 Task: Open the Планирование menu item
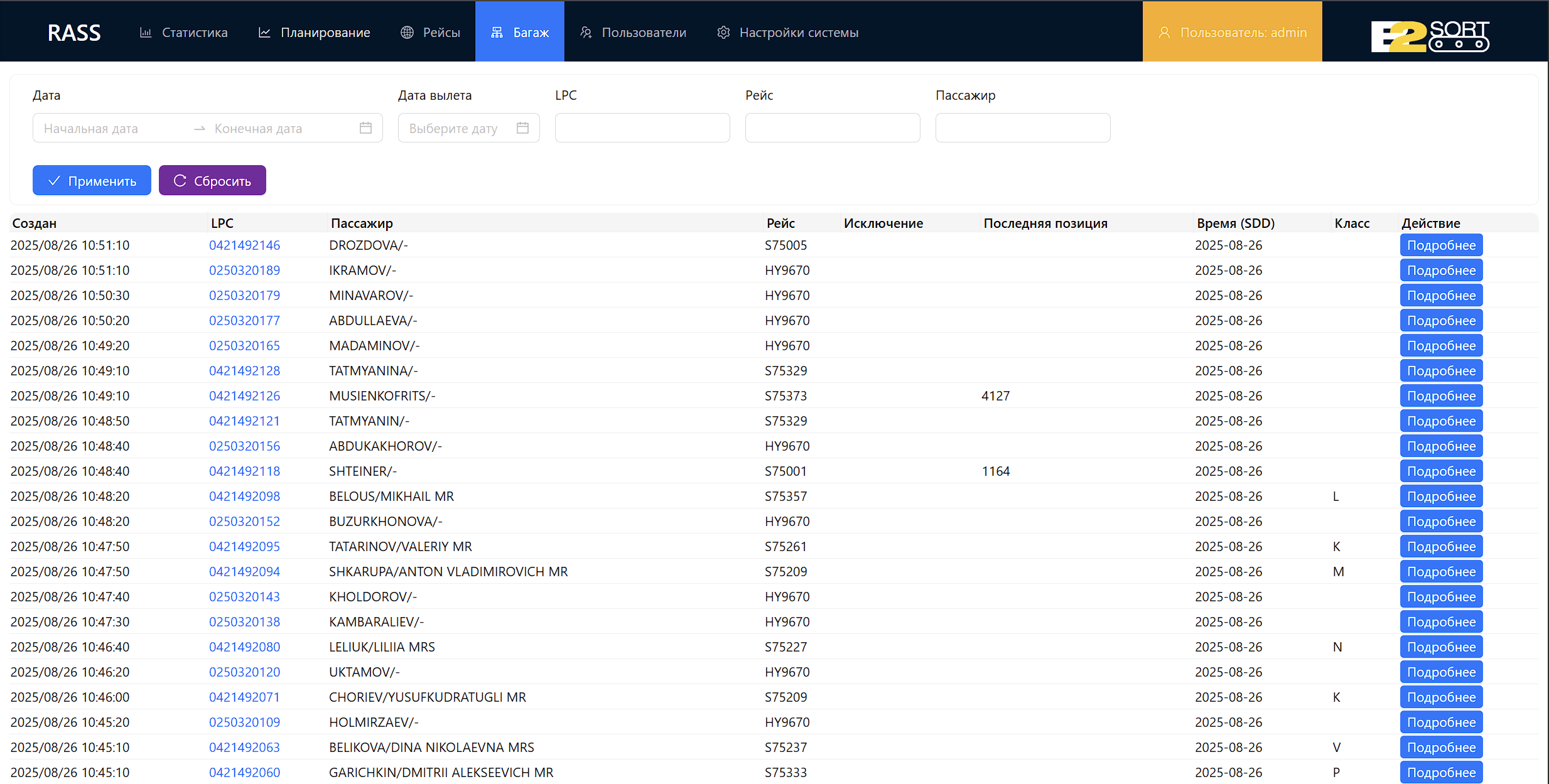pos(325,33)
